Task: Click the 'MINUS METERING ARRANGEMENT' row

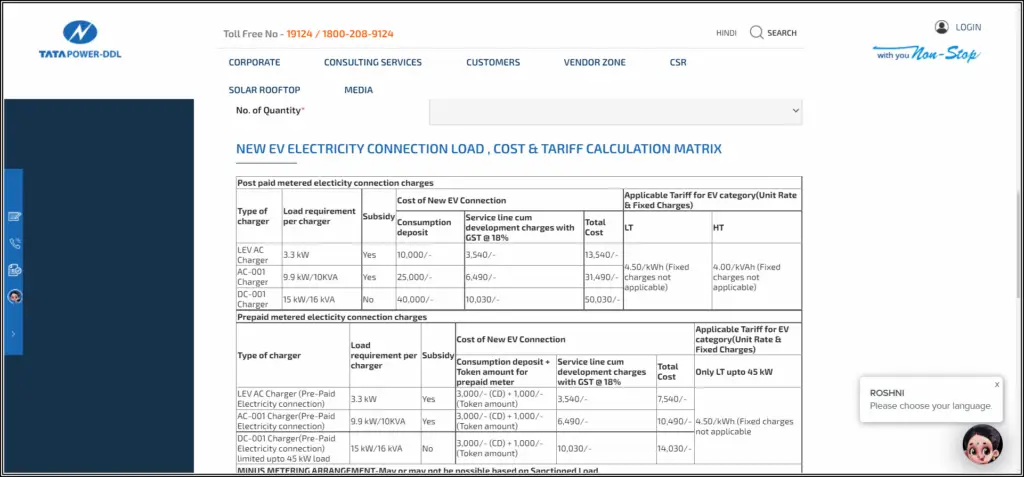Action: point(519,470)
